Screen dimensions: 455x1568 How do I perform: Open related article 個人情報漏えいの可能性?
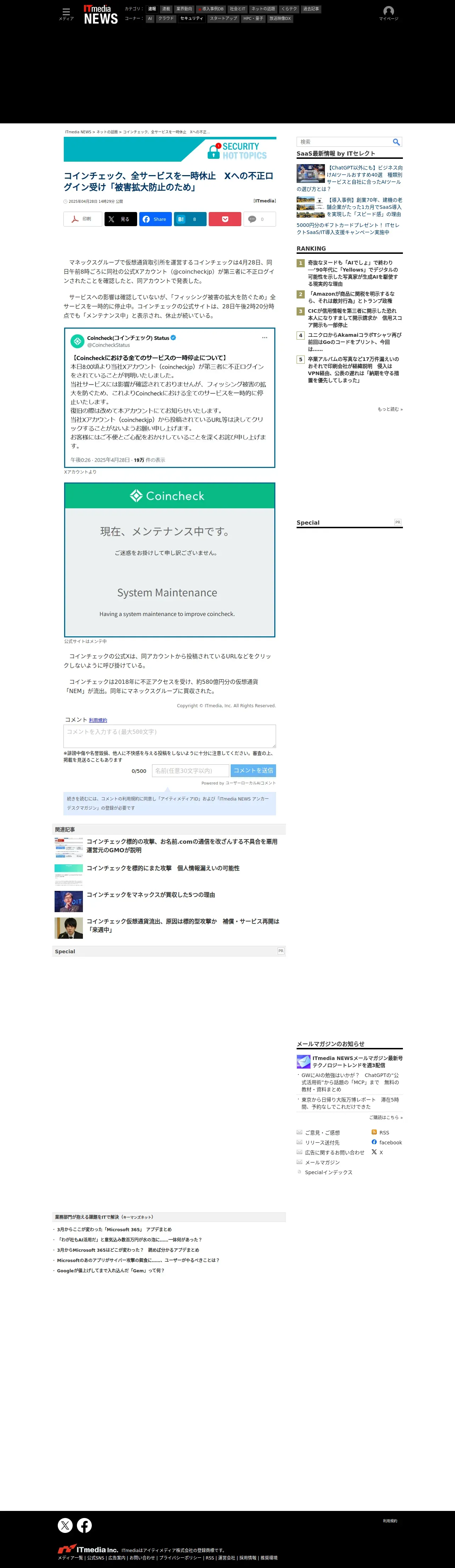pos(163,868)
